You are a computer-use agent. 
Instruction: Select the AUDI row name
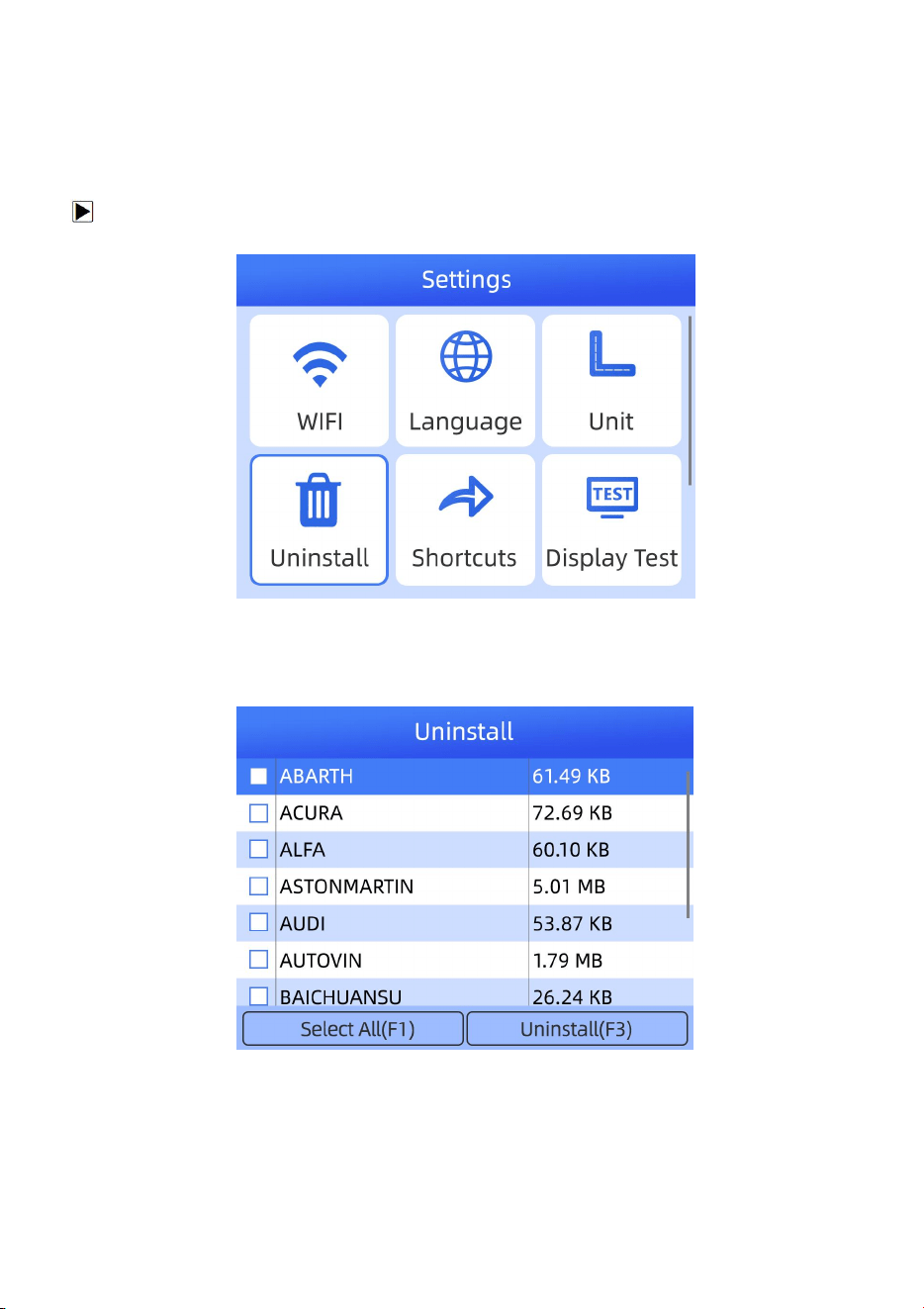coord(303,923)
